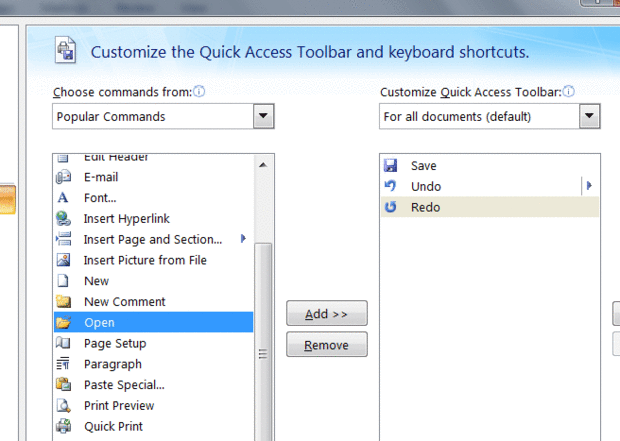Click the Redo icon in toolbar list
Image resolution: width=620 pixels, height=441 pixels.
pos(390,207)
